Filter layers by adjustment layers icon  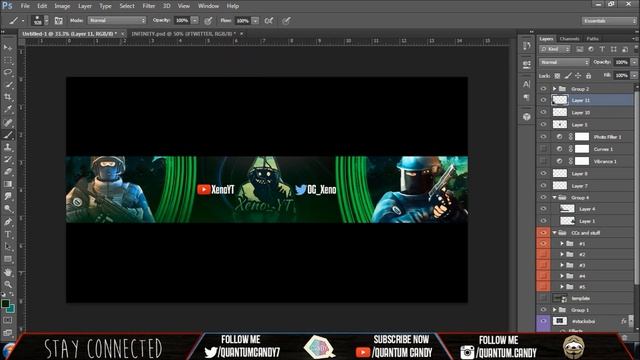(x=591, y=49)
